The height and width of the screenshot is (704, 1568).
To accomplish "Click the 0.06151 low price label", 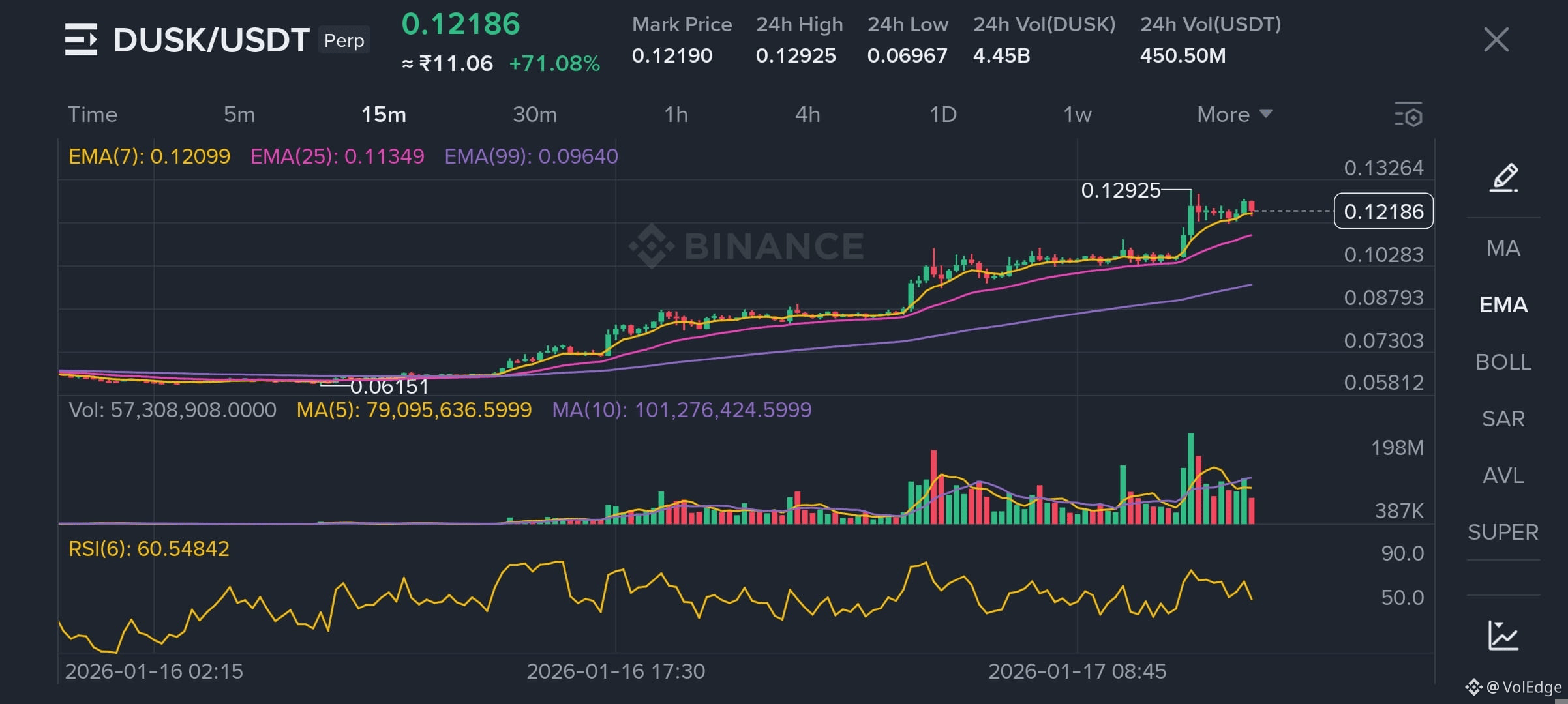I will [389, 387].
